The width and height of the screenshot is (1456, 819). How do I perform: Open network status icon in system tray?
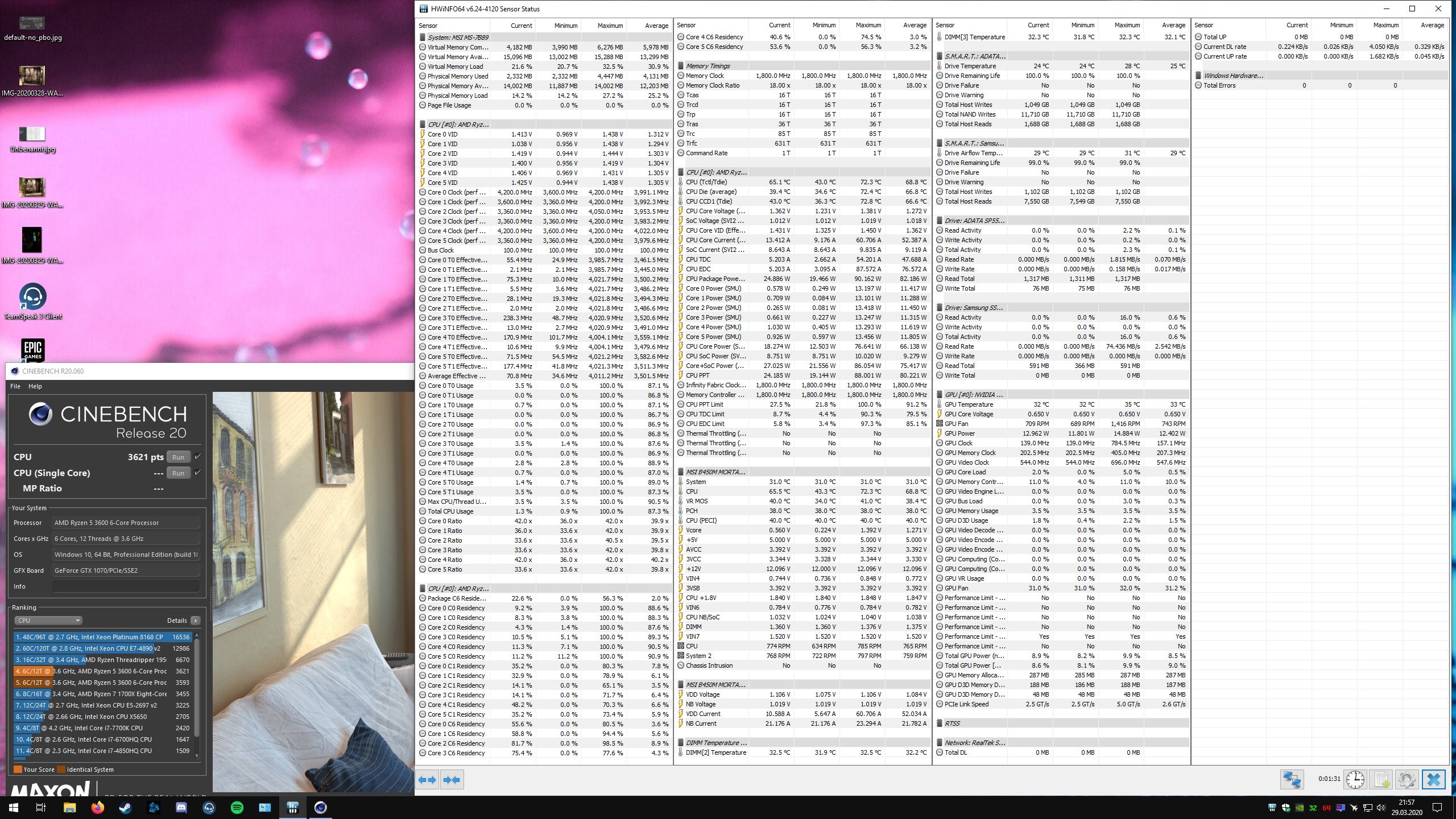[x=1367, y=808]
